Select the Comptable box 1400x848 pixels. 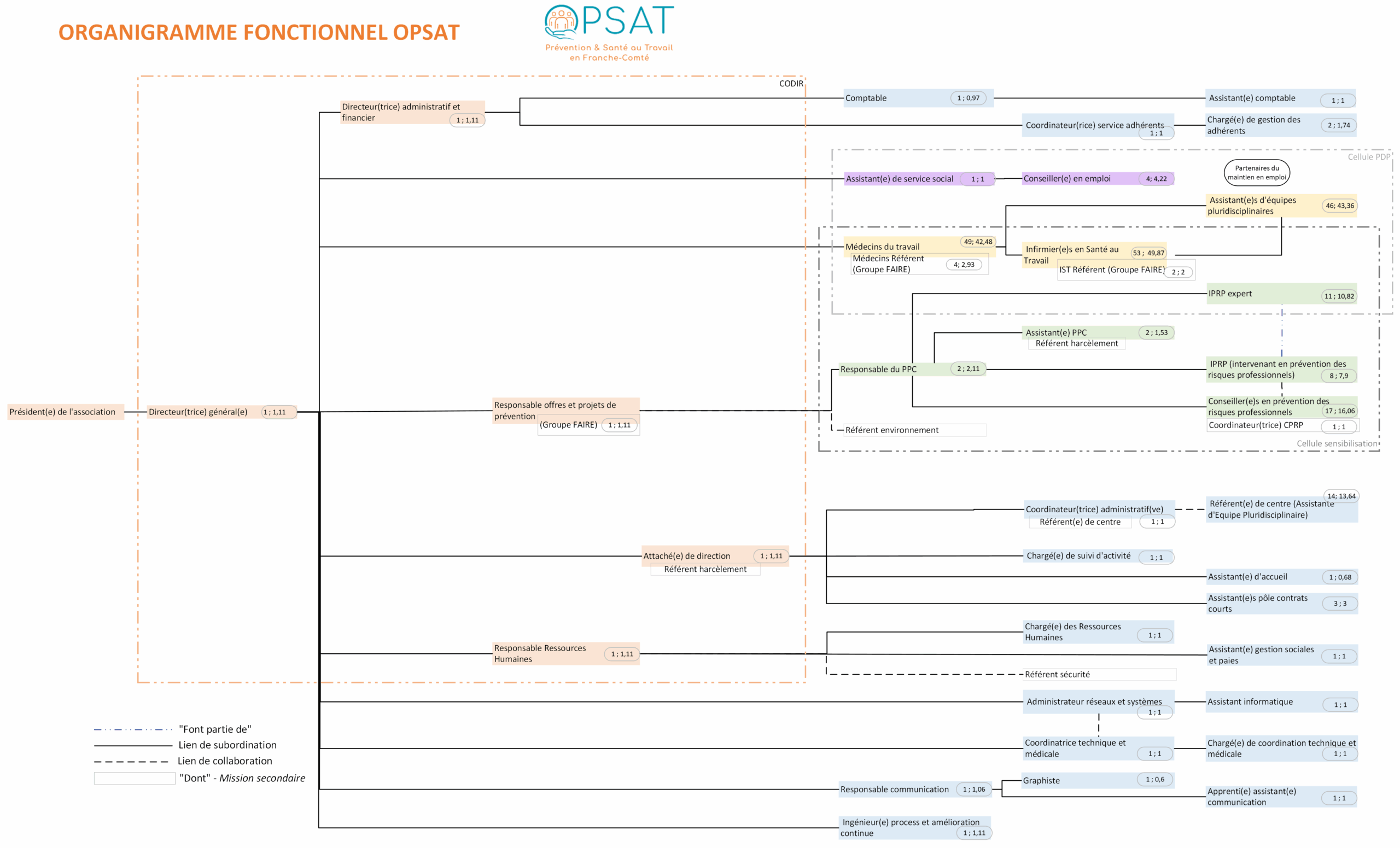click(918, 98)
